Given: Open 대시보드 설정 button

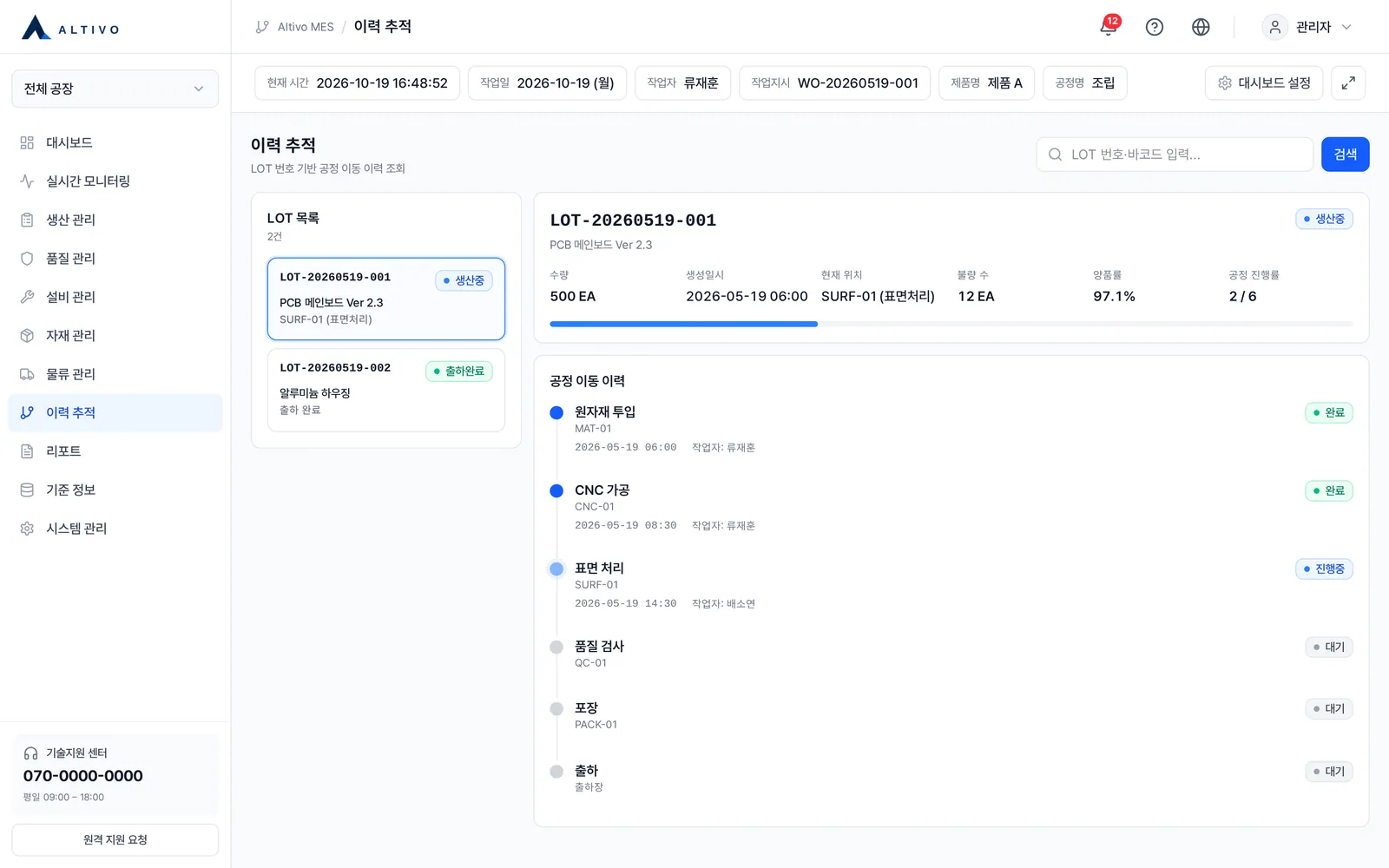Looking at the screenshot, I should 1264,83.
